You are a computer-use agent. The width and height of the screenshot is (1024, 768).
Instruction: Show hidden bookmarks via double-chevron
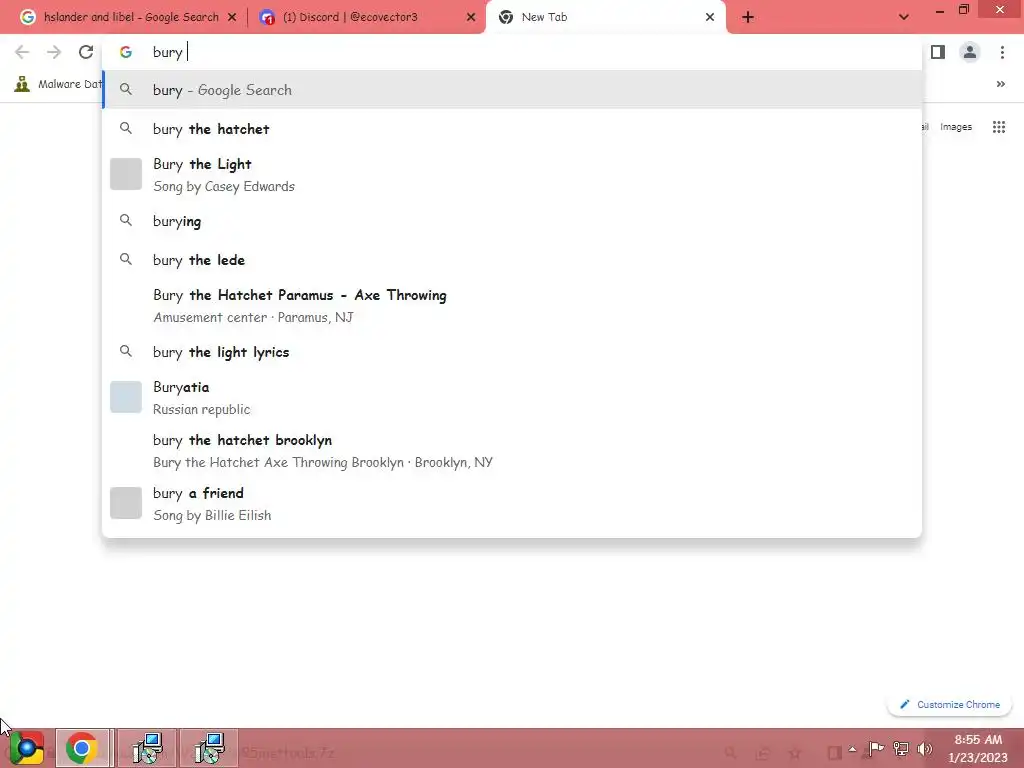[1000, 84]
